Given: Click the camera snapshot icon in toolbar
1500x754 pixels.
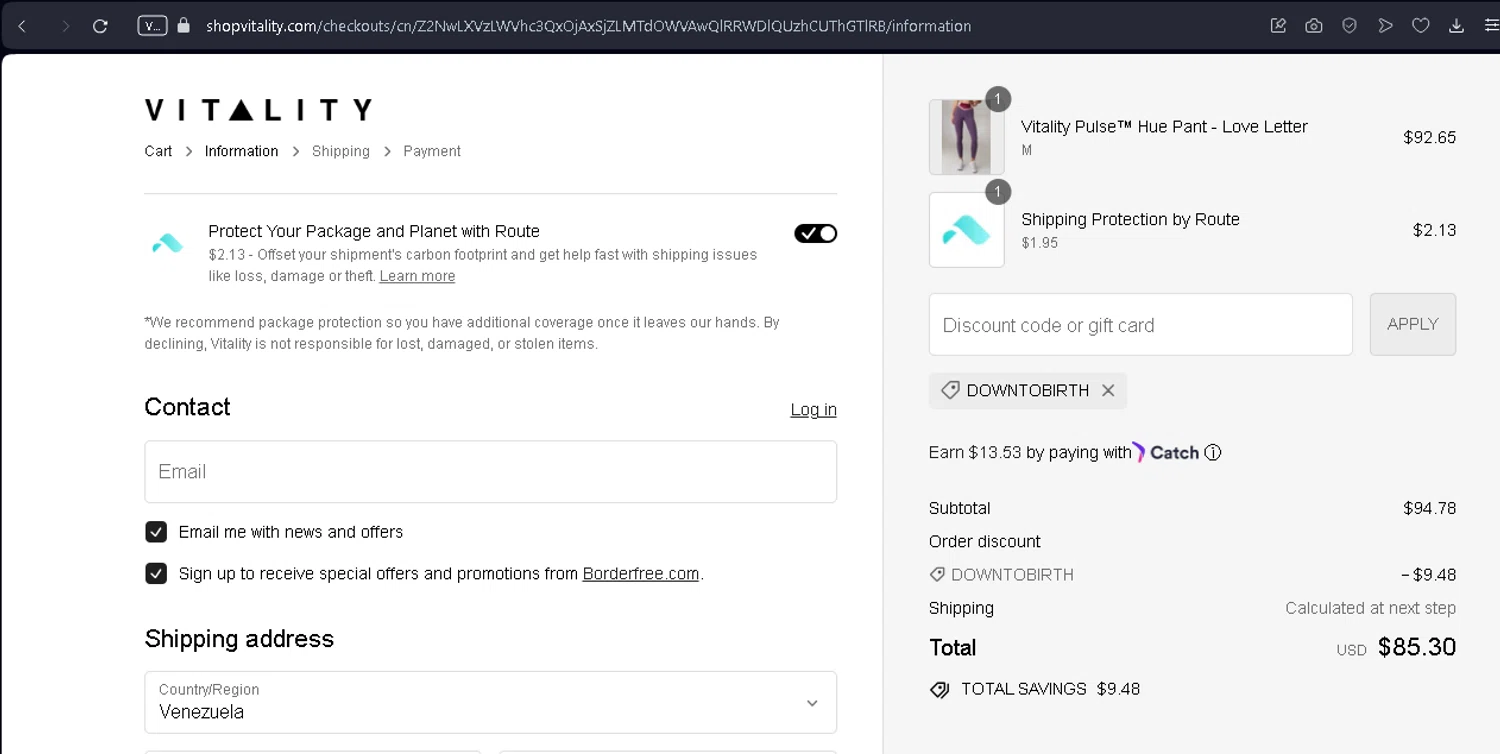Looking at the screenshot, I should click(x=1314, y=26).
